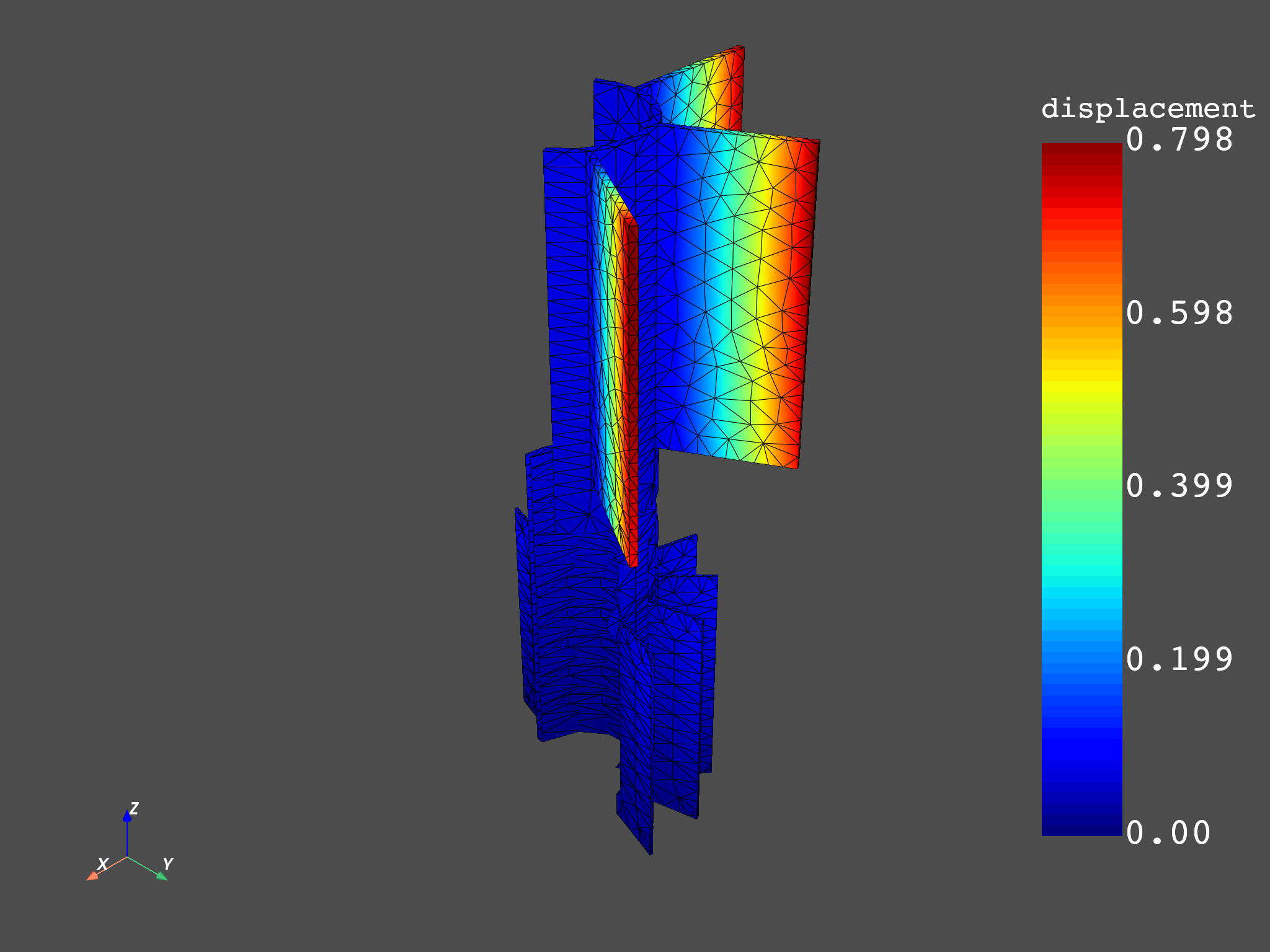Click the 0.00 minimum value label
Image resolution: width=1270 pixels, height=952 pixels.
point(1168,833)
